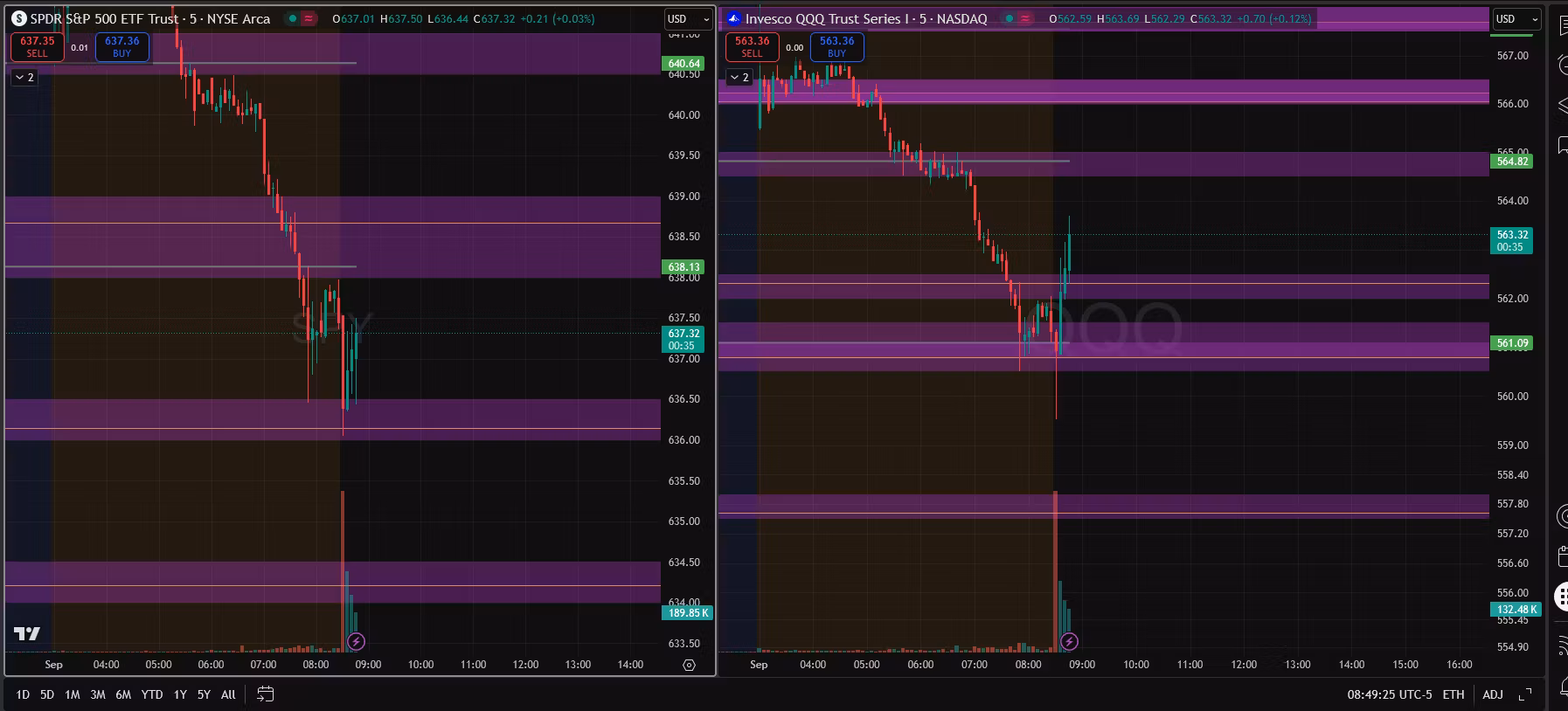Open watchlist panel icon in right sidebar
The image size is (1568, 711).
click(1563, 25)
